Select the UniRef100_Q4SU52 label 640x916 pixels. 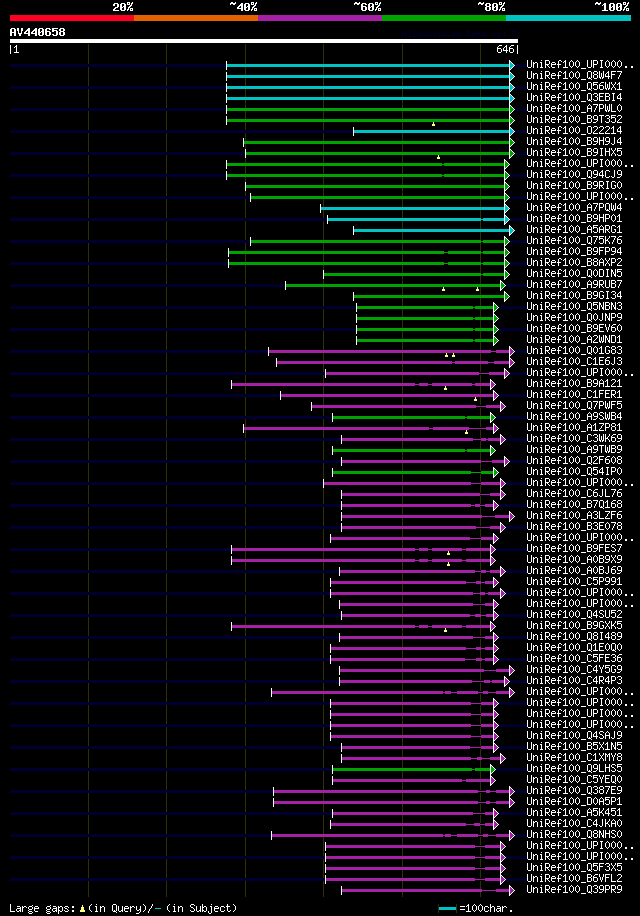[574, 615]
